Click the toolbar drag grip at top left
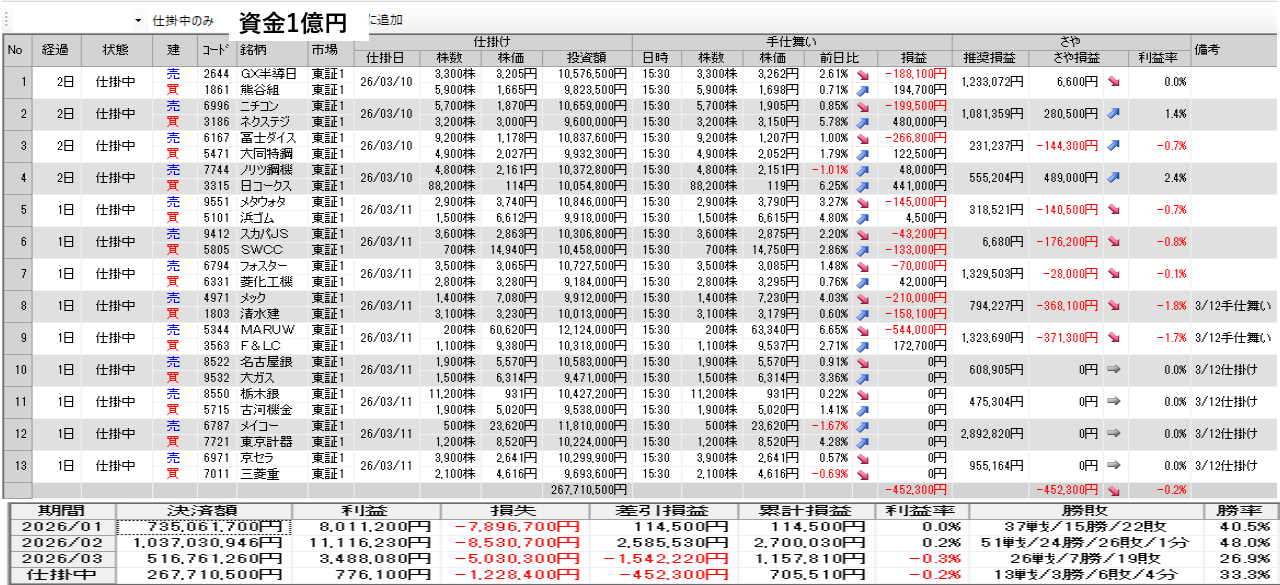This screenshot has width=1280, height=585. click(5, 20)
